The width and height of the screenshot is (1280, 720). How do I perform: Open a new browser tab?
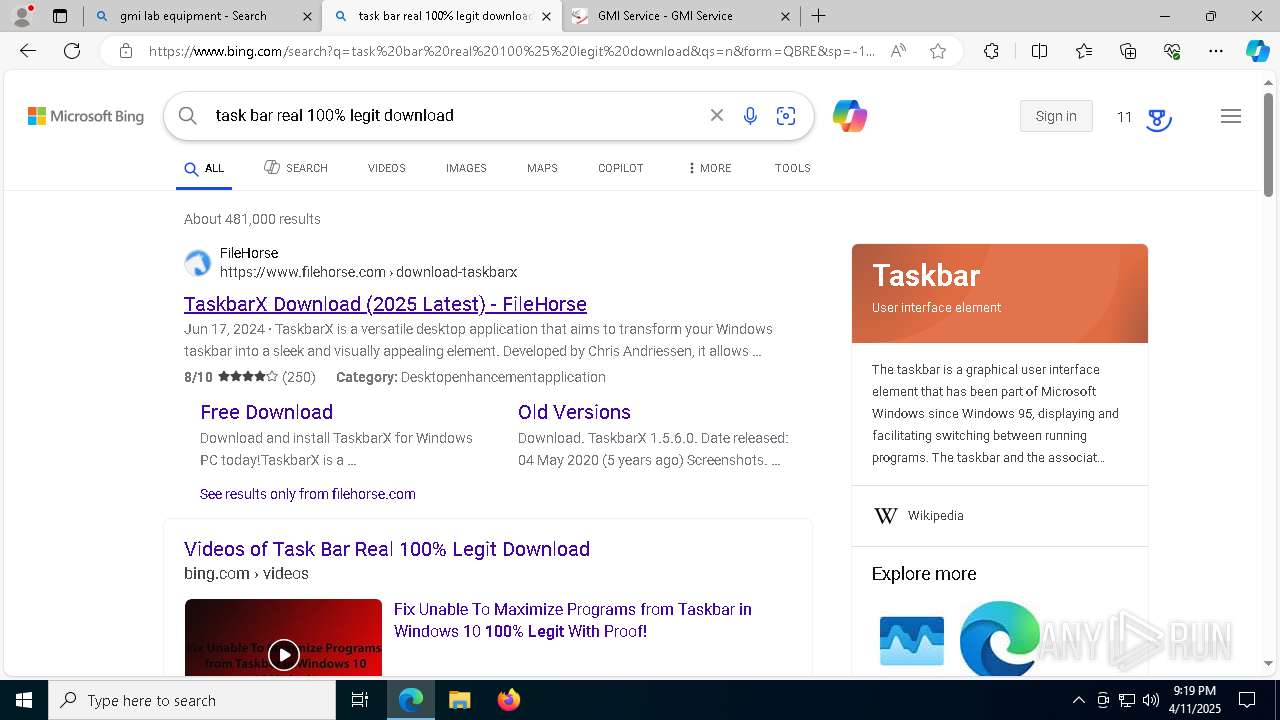tap(818, 16)
